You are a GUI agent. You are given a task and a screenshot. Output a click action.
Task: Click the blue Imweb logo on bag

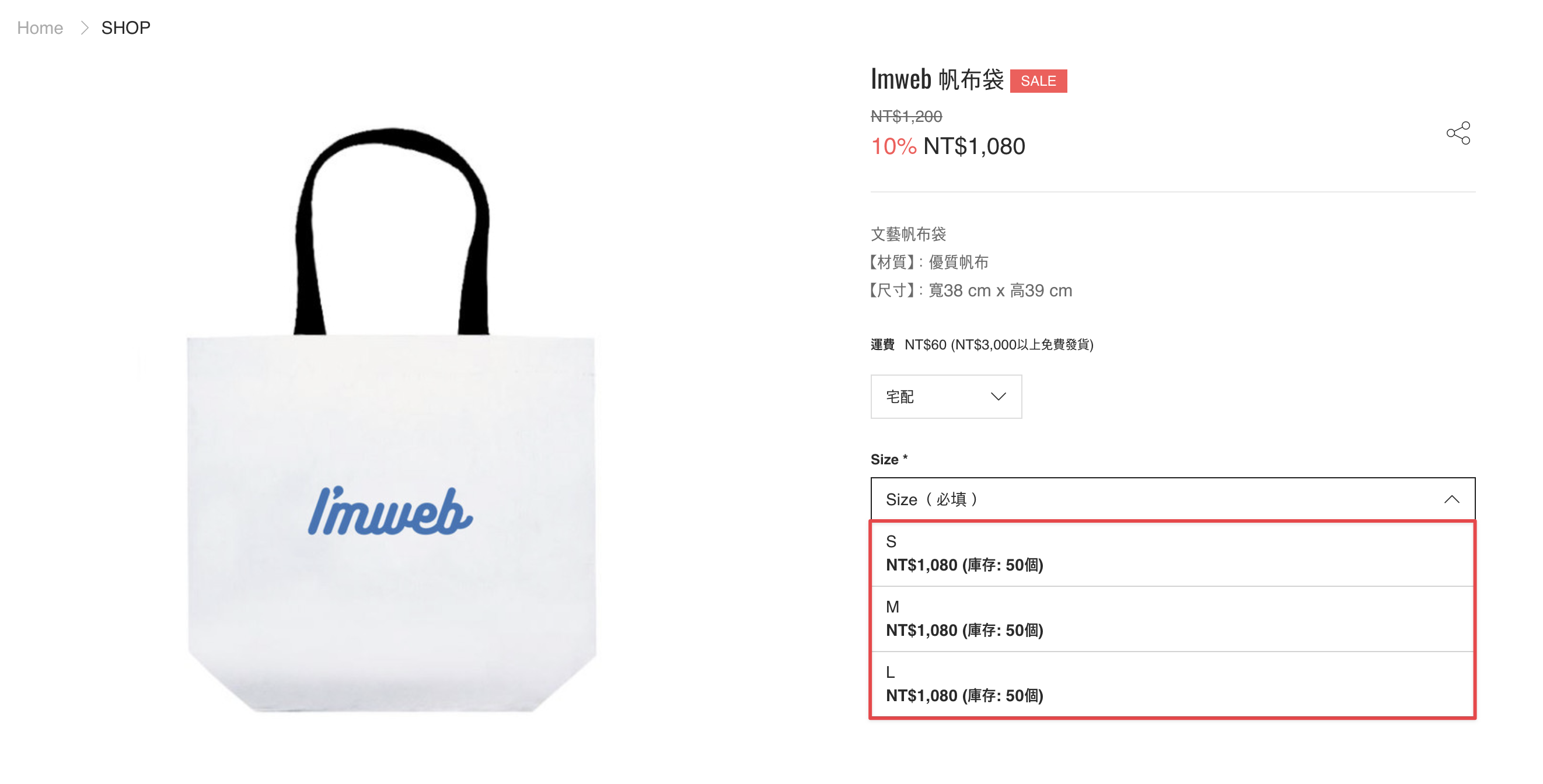pyautogui.click(x=390, y=511)
